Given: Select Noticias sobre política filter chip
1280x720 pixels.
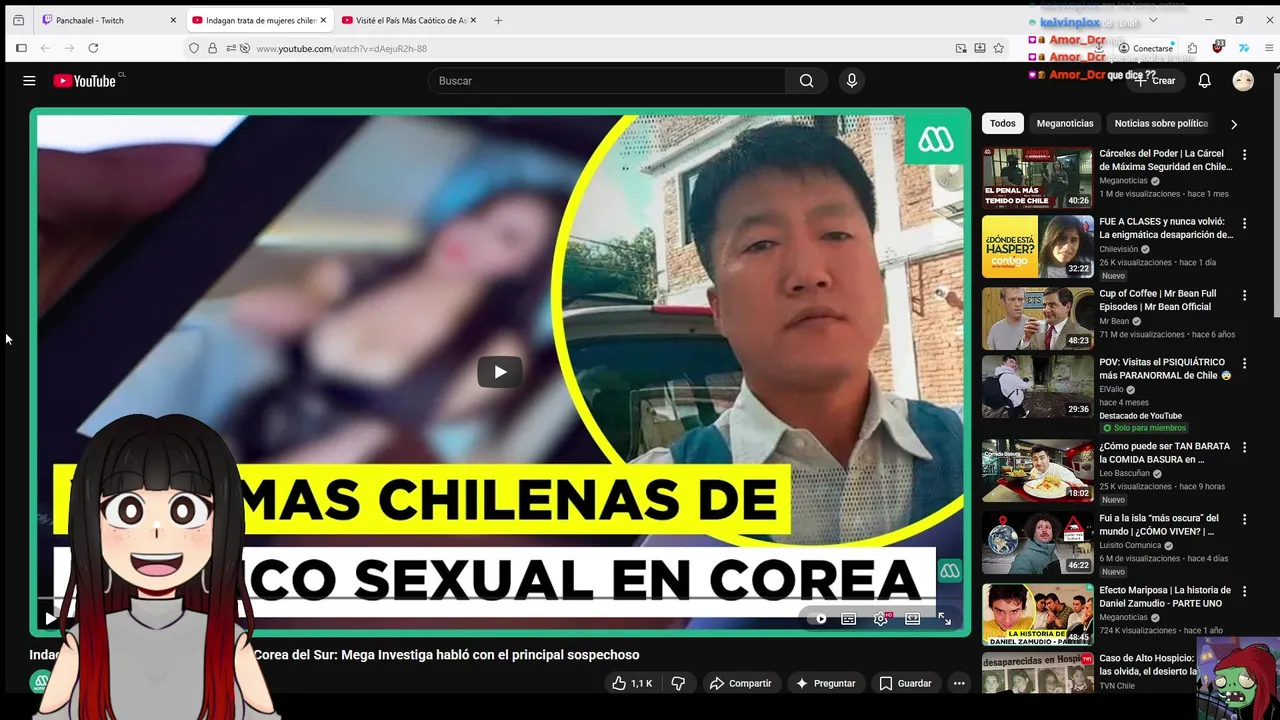Looking at the screenshot, I should (x=1161, y=123).
